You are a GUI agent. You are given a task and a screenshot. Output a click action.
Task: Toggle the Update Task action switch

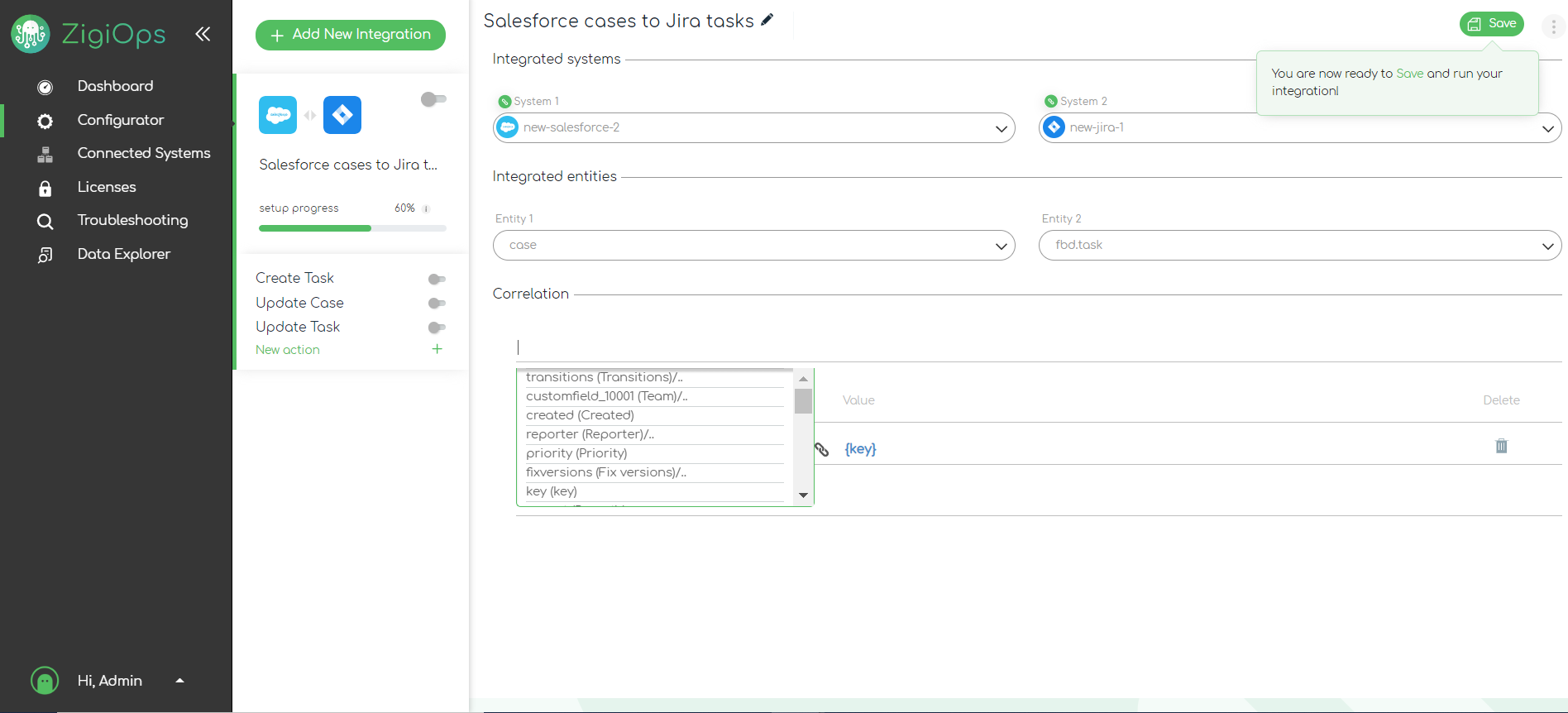(437, 328)
